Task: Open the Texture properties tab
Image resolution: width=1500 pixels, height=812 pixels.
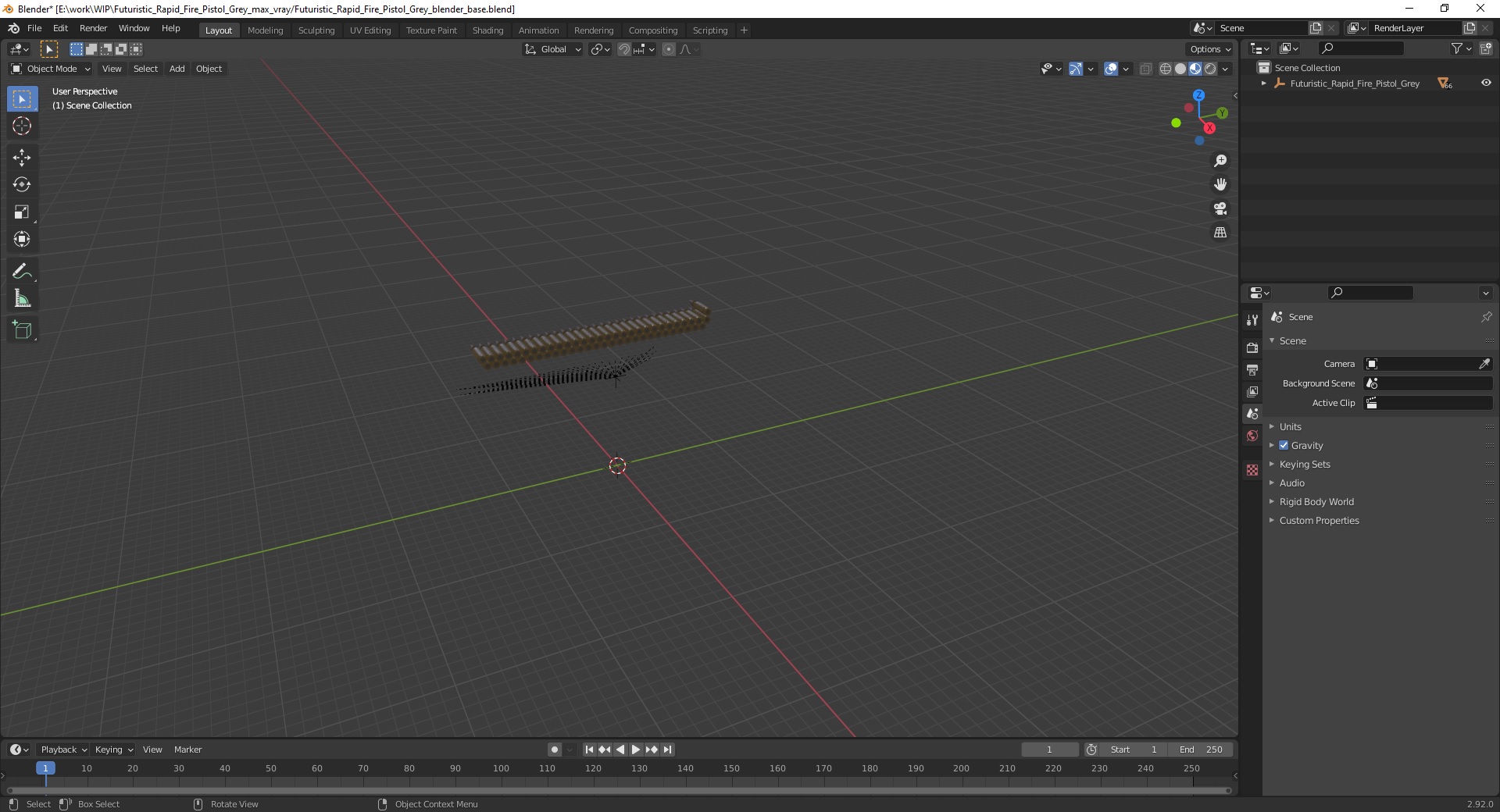Action: pos(1252,470)
